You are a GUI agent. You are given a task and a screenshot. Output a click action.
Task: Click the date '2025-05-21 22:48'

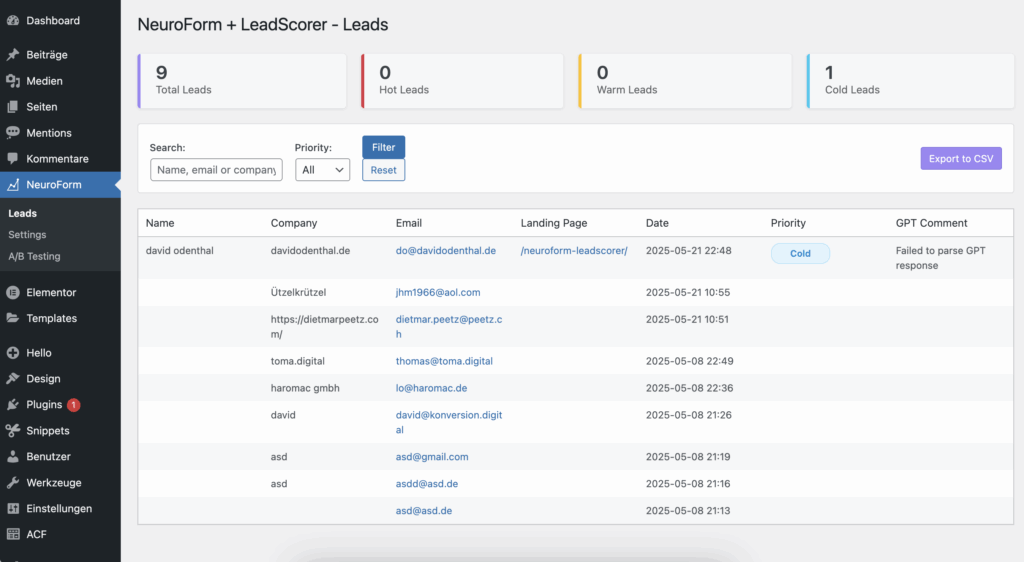[688, 251]
